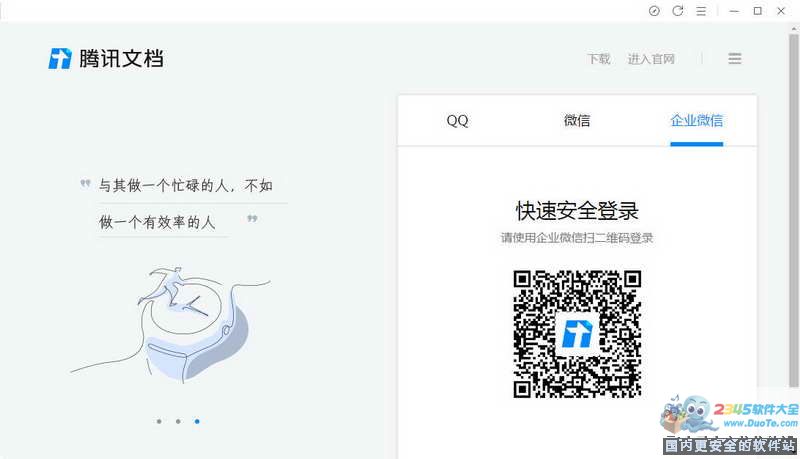
Task: Click the Tencent Docs logo icon
Action: coord(60,59)
